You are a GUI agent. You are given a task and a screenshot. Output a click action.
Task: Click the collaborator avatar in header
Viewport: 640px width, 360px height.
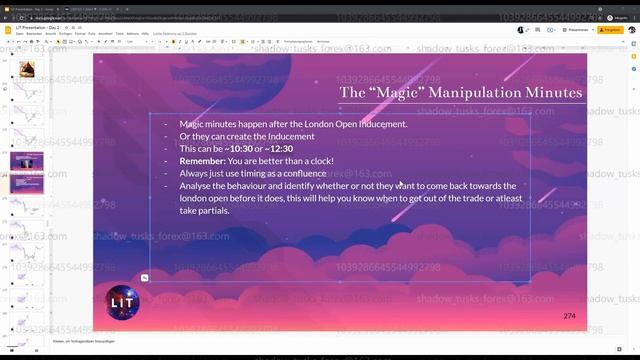pos(520,30)
